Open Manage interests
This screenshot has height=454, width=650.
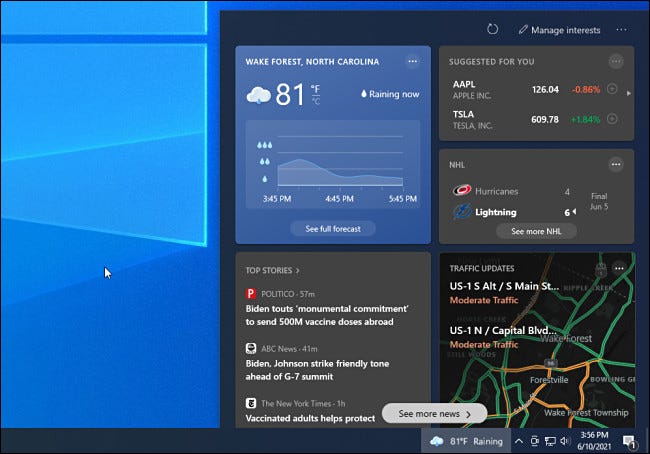[559, 30]
